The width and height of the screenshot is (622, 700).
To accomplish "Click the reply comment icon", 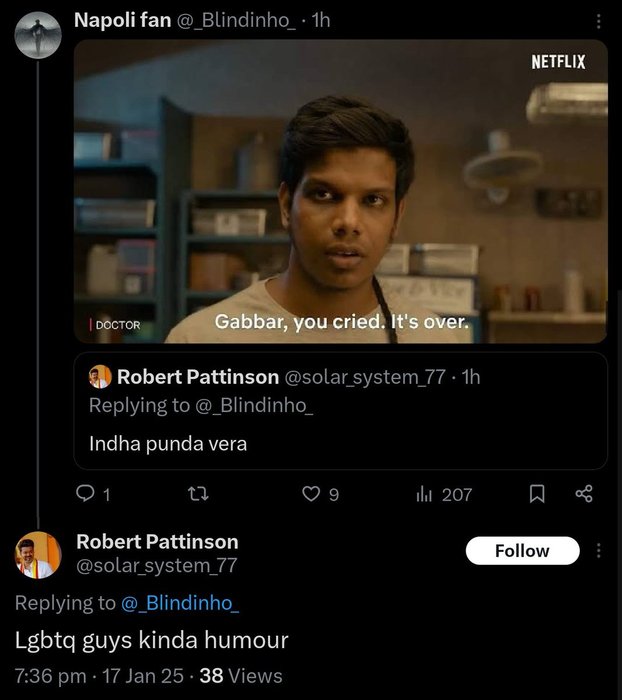I will pyautogui.click(x=86, y=493).
